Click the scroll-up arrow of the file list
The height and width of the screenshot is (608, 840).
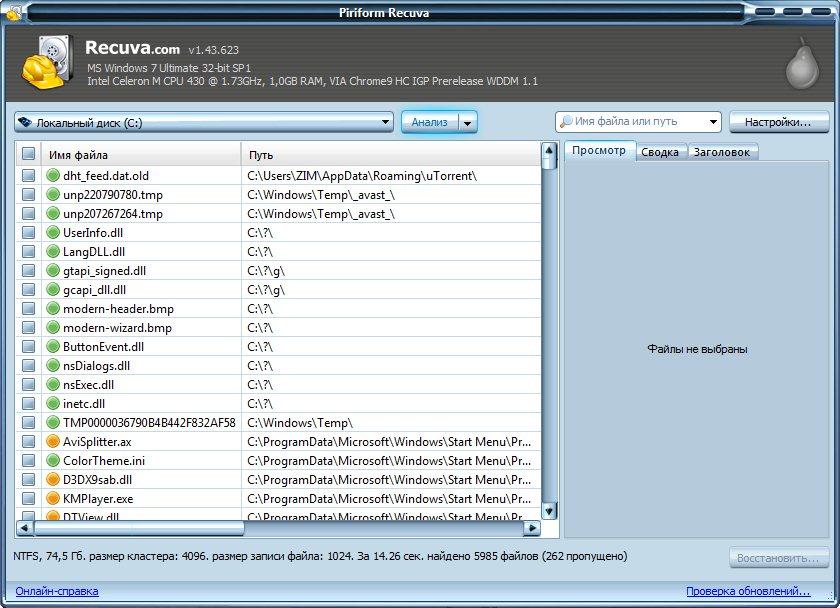(549, 151)
